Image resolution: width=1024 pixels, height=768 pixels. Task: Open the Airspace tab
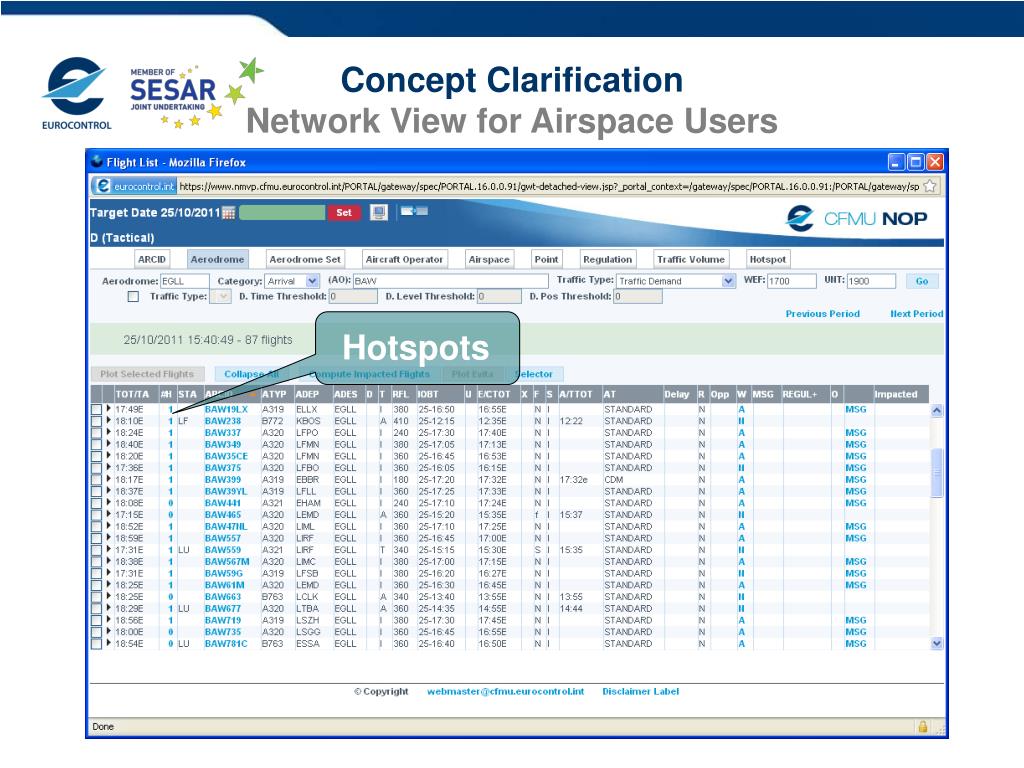click(489, 259)
